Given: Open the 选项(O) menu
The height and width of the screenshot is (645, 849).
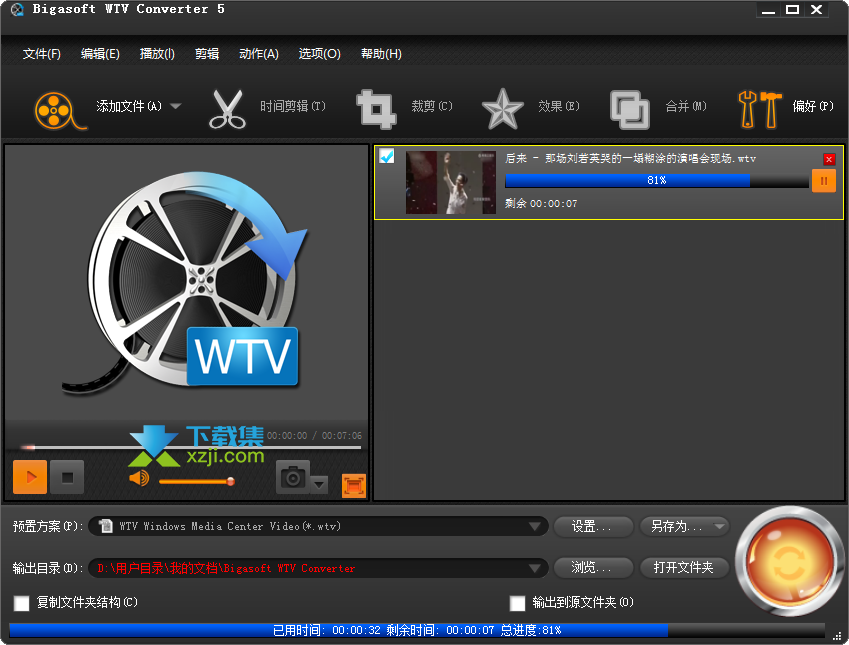Looking at the screenshot, I should click(x=319, y=54).
